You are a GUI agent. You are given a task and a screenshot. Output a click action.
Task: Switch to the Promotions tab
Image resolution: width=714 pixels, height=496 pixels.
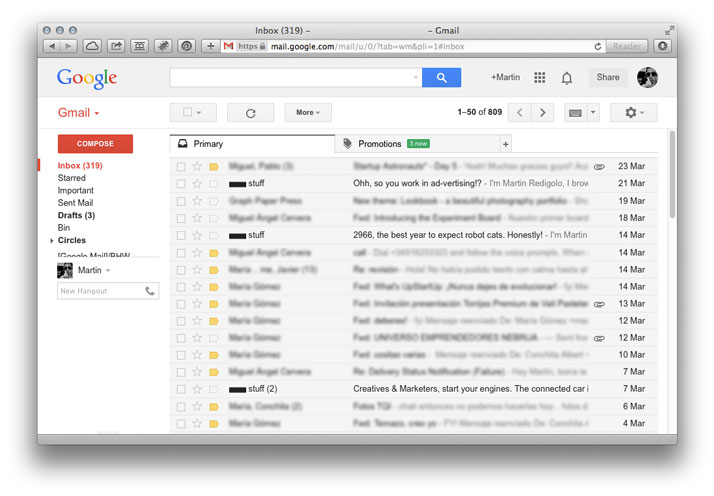pos(417,144)
